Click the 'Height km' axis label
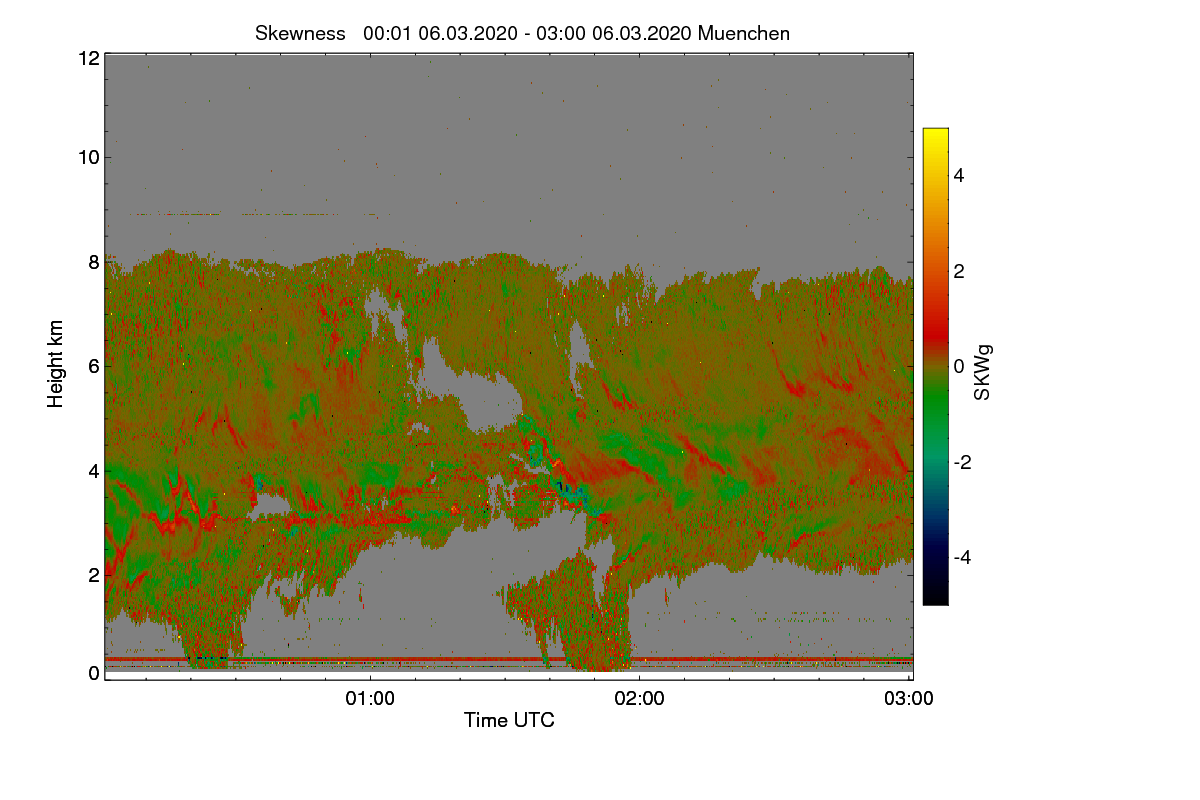The height and width of the screenshot is (800, 1200). [55, 365]
